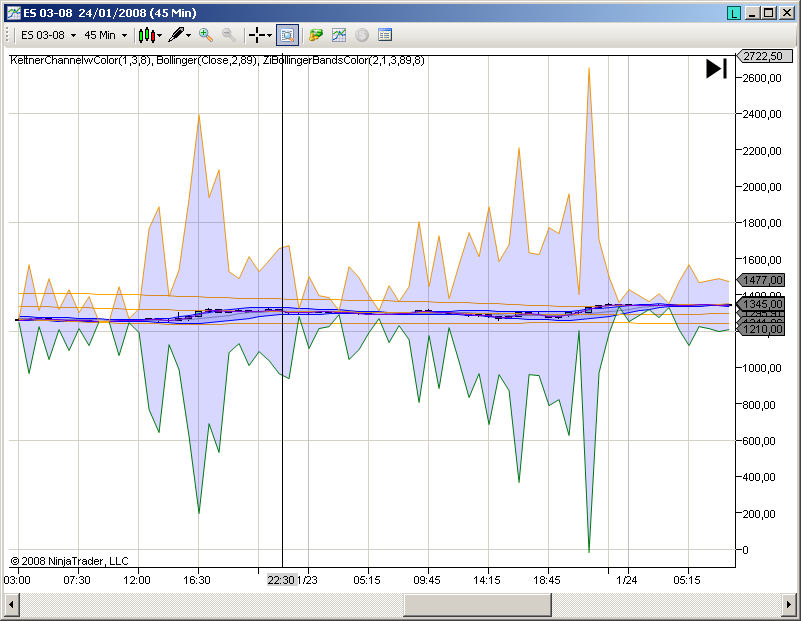Expand the drawing tools dropdown arrow
801x621 pixels.
point(189,35)
